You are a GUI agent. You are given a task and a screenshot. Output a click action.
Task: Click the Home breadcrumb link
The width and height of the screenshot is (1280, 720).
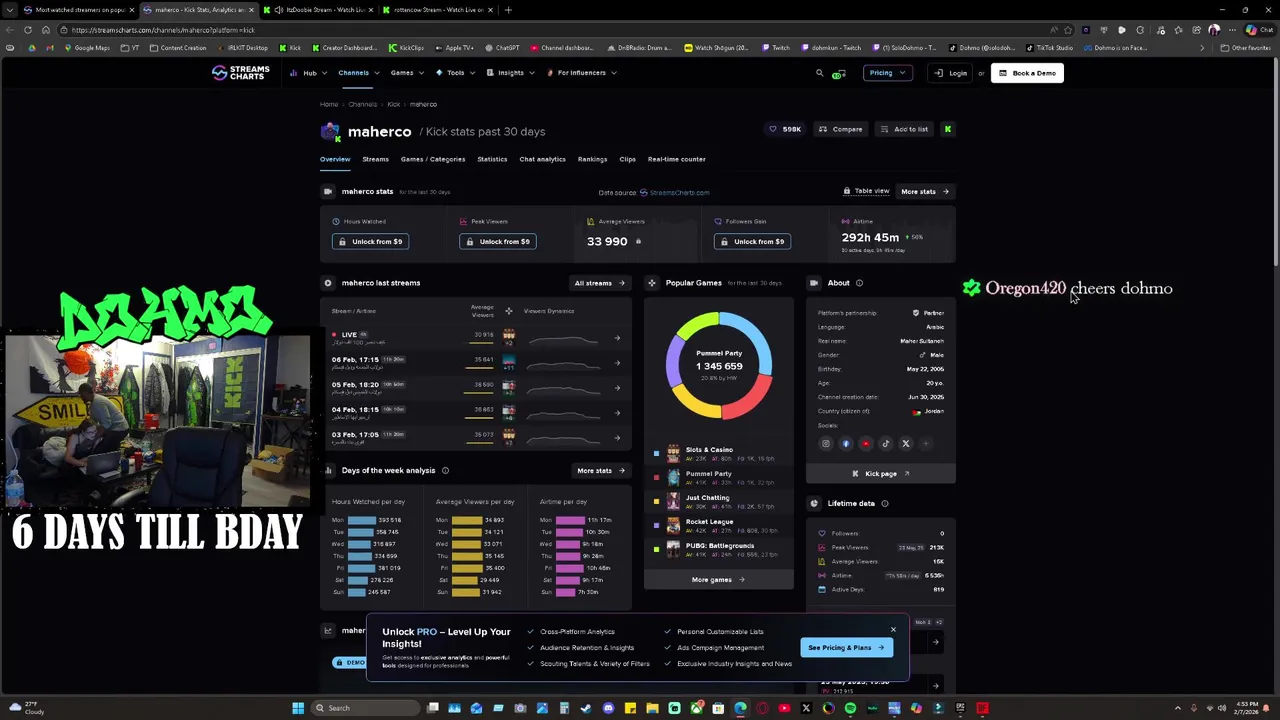(x=329, y=104)
